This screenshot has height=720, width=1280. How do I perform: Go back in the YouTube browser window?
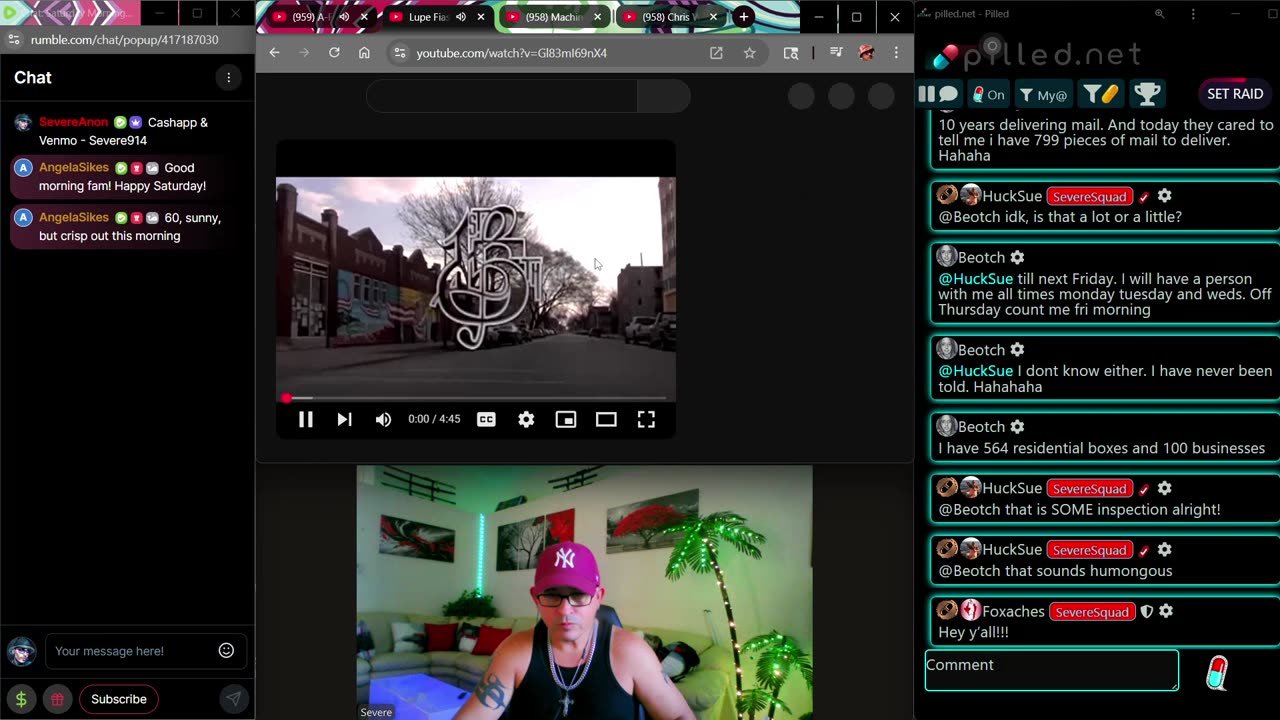pyautogui.click(x=275, y=53)
